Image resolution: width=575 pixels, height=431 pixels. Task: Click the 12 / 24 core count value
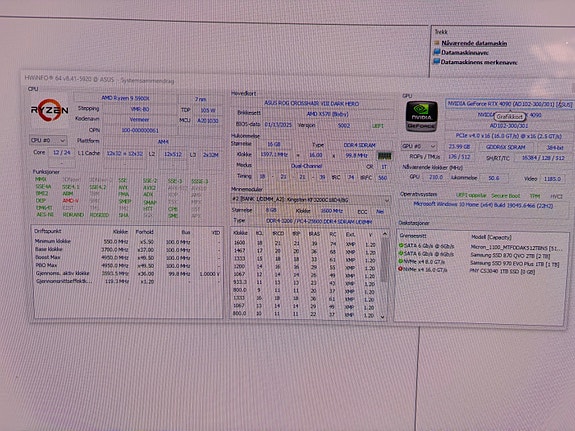tap(62, 152)
